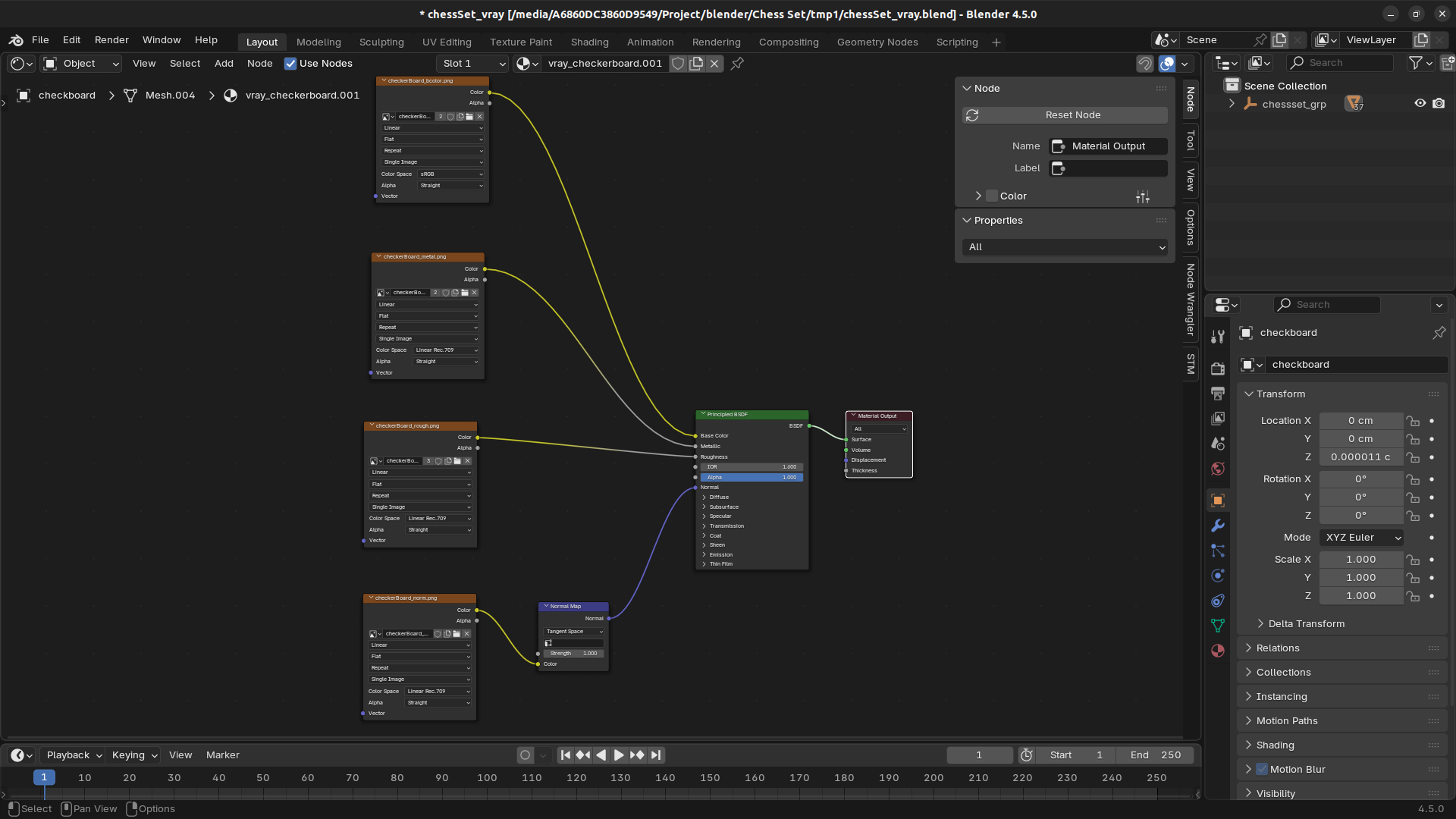Screen dimensions: 1456x819
Task: Open the Modifiers wrench tab icon
Action: click(x=1218, y=526)
